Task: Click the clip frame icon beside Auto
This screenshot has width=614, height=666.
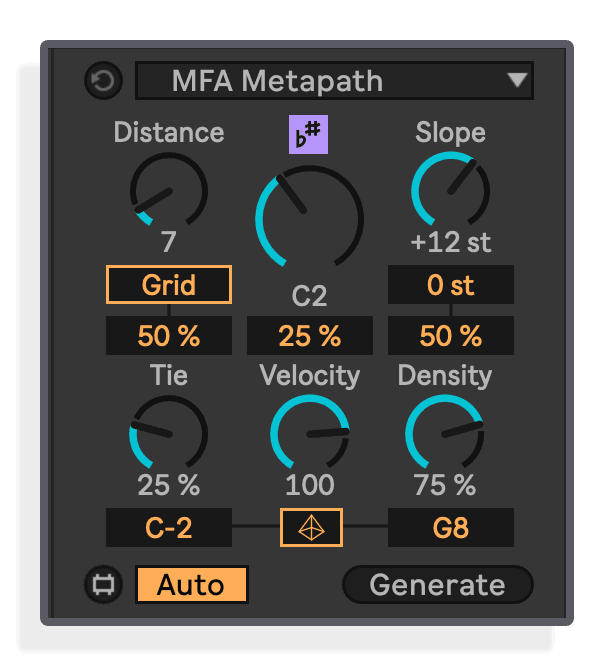Action: [x=103, y=584]
